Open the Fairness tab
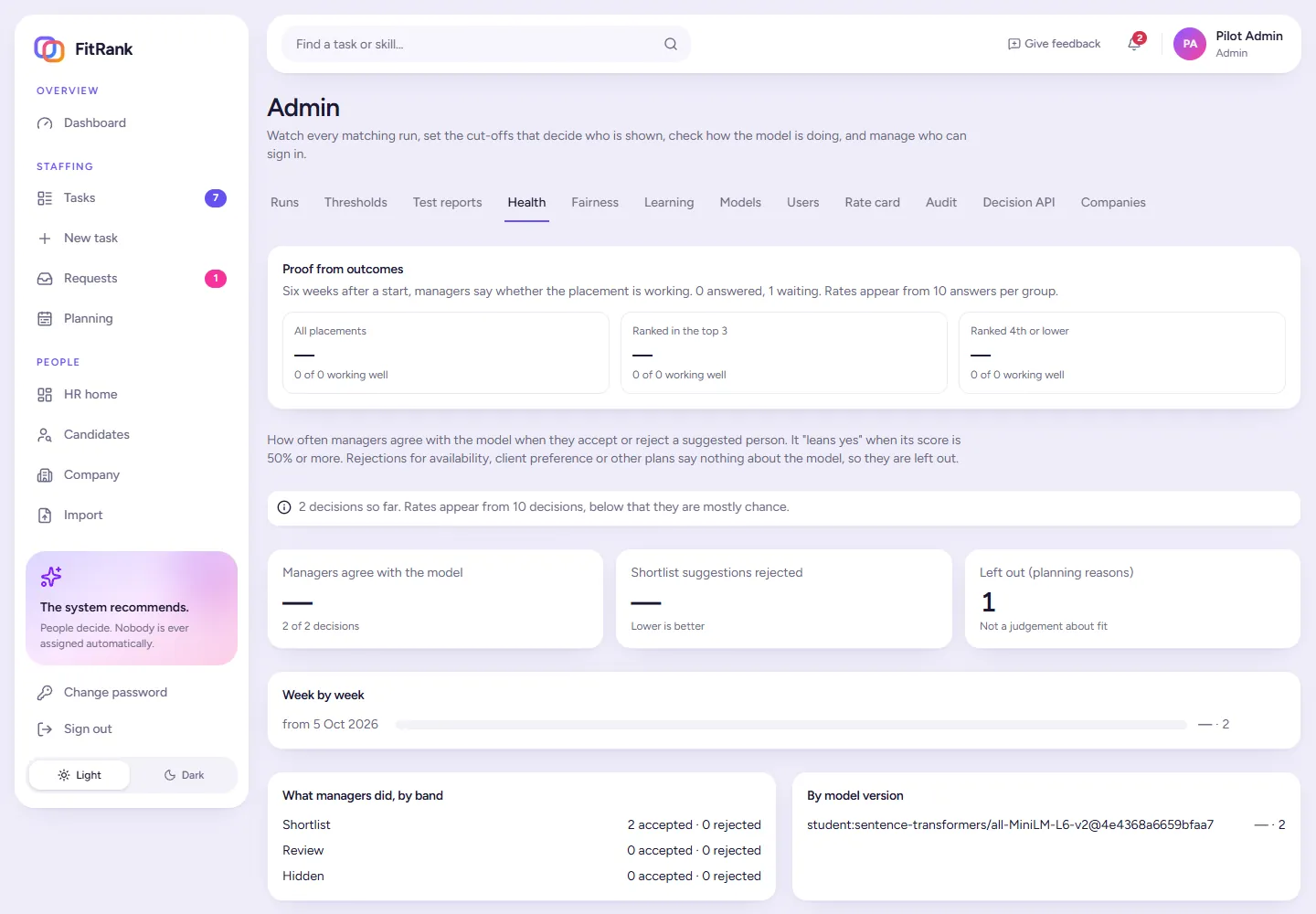The image size is (1316, 914). click(595, 203)
